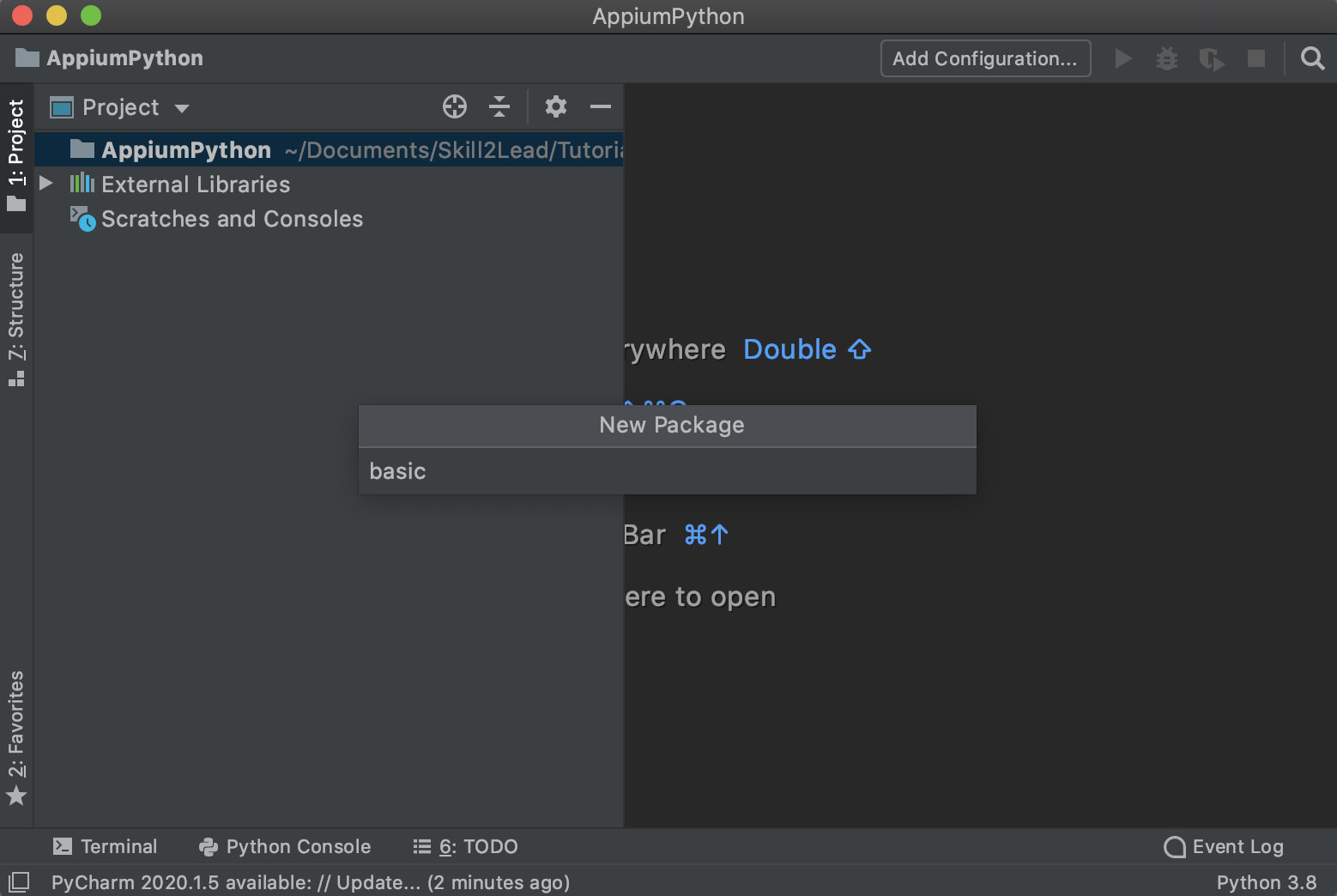
Task: Open Project panel gear settings
Action: click(556, 106)
